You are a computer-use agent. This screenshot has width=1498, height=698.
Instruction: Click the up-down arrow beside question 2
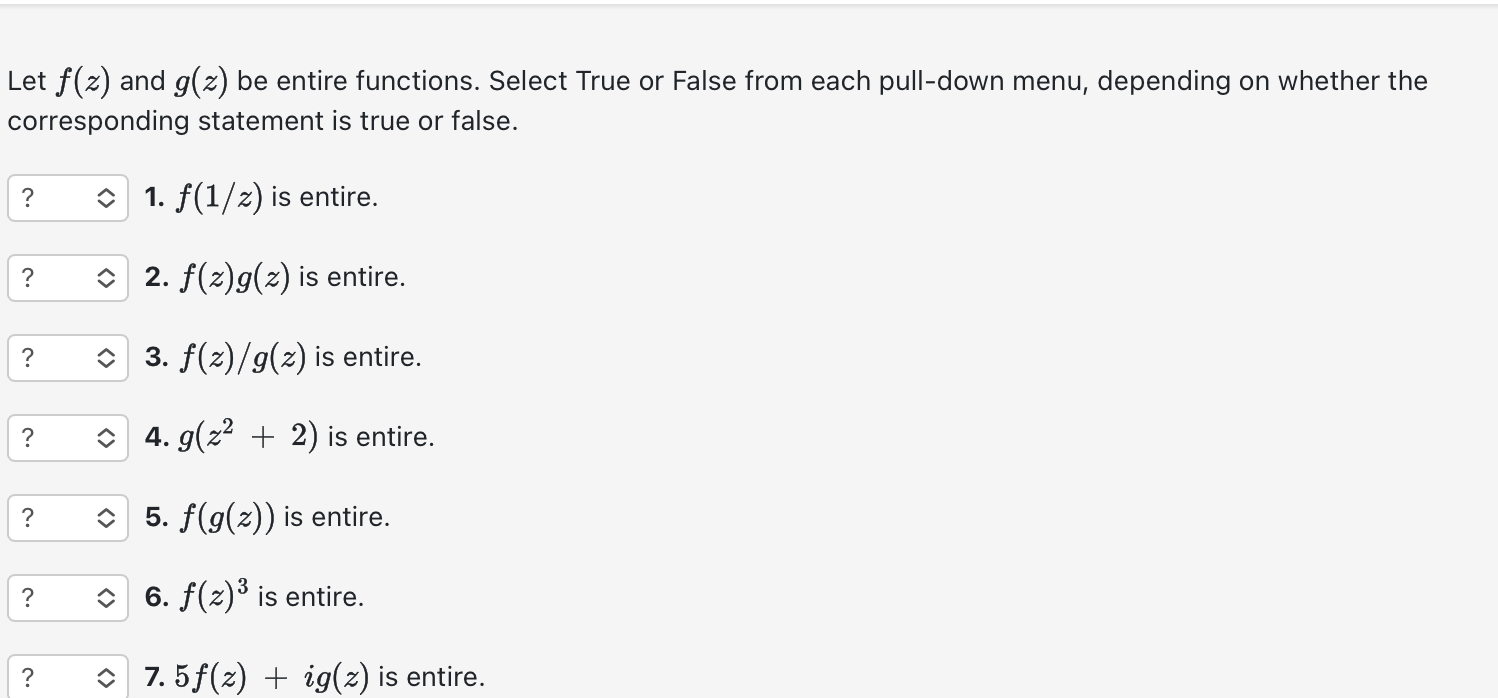(x=106, y=277)
